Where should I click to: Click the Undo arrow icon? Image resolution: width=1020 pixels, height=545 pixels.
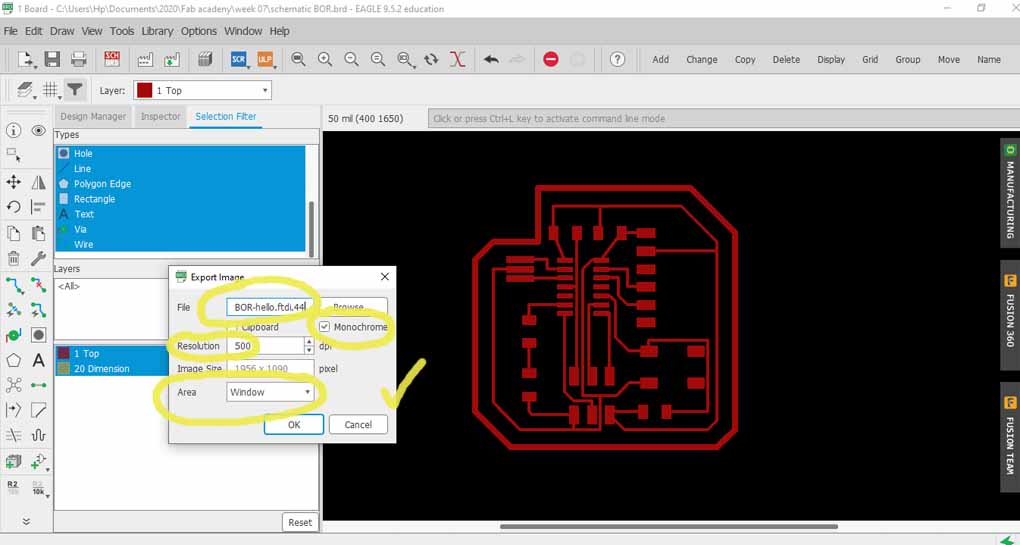tap(491, 59)
